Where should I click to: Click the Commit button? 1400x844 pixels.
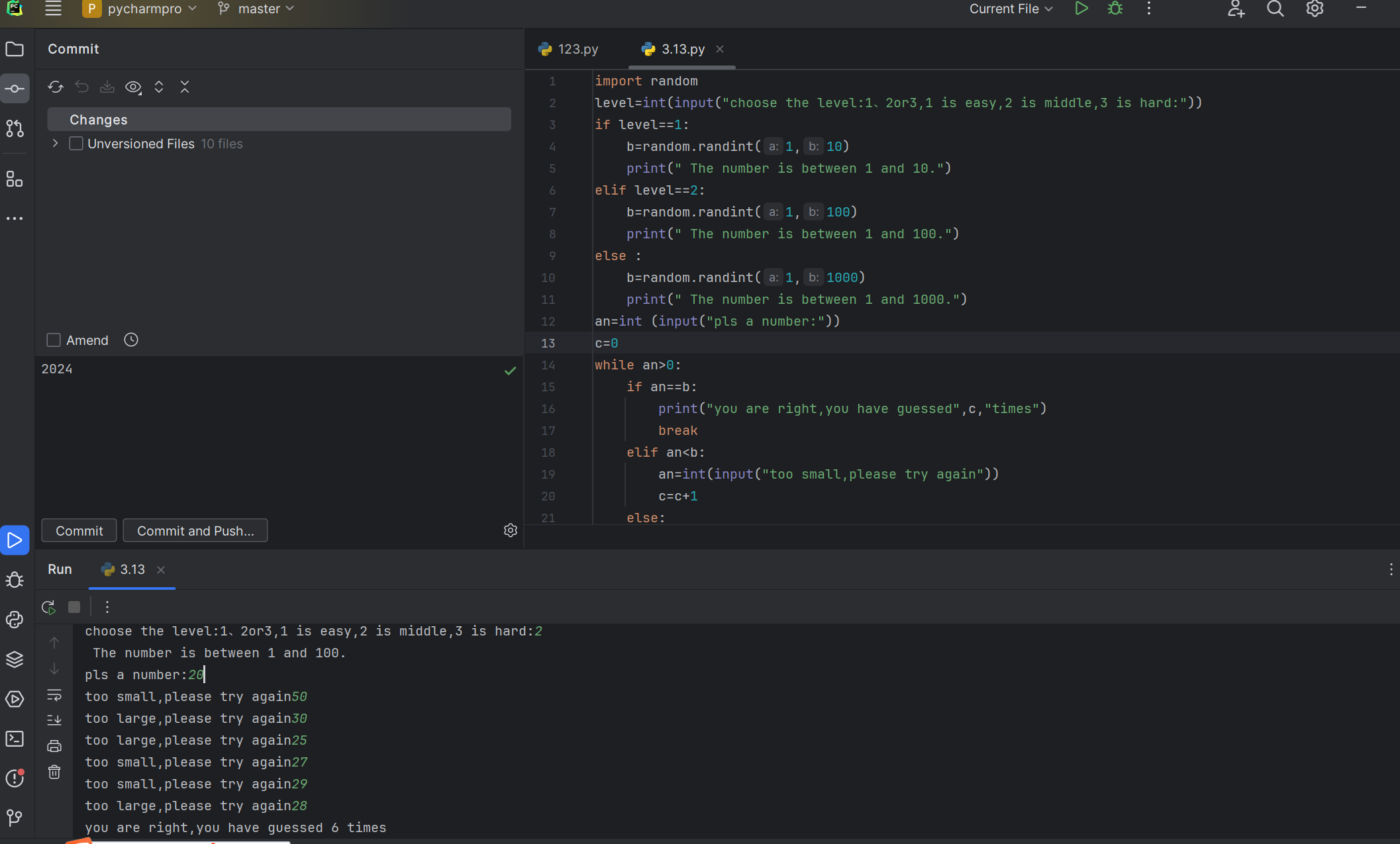click(x=79, y=531)
